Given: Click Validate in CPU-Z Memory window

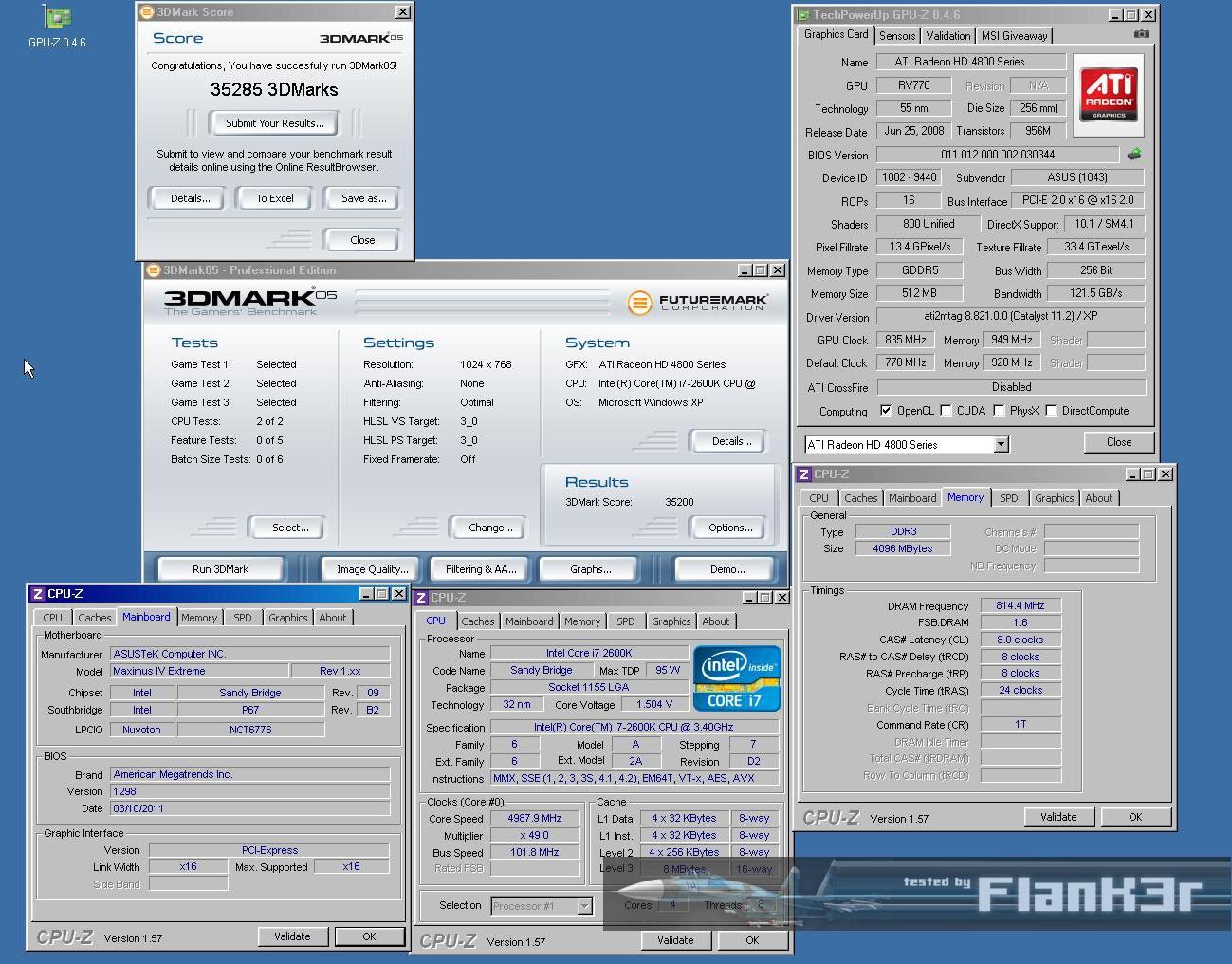Looking at the screenshot, I should click(1058, 817).
